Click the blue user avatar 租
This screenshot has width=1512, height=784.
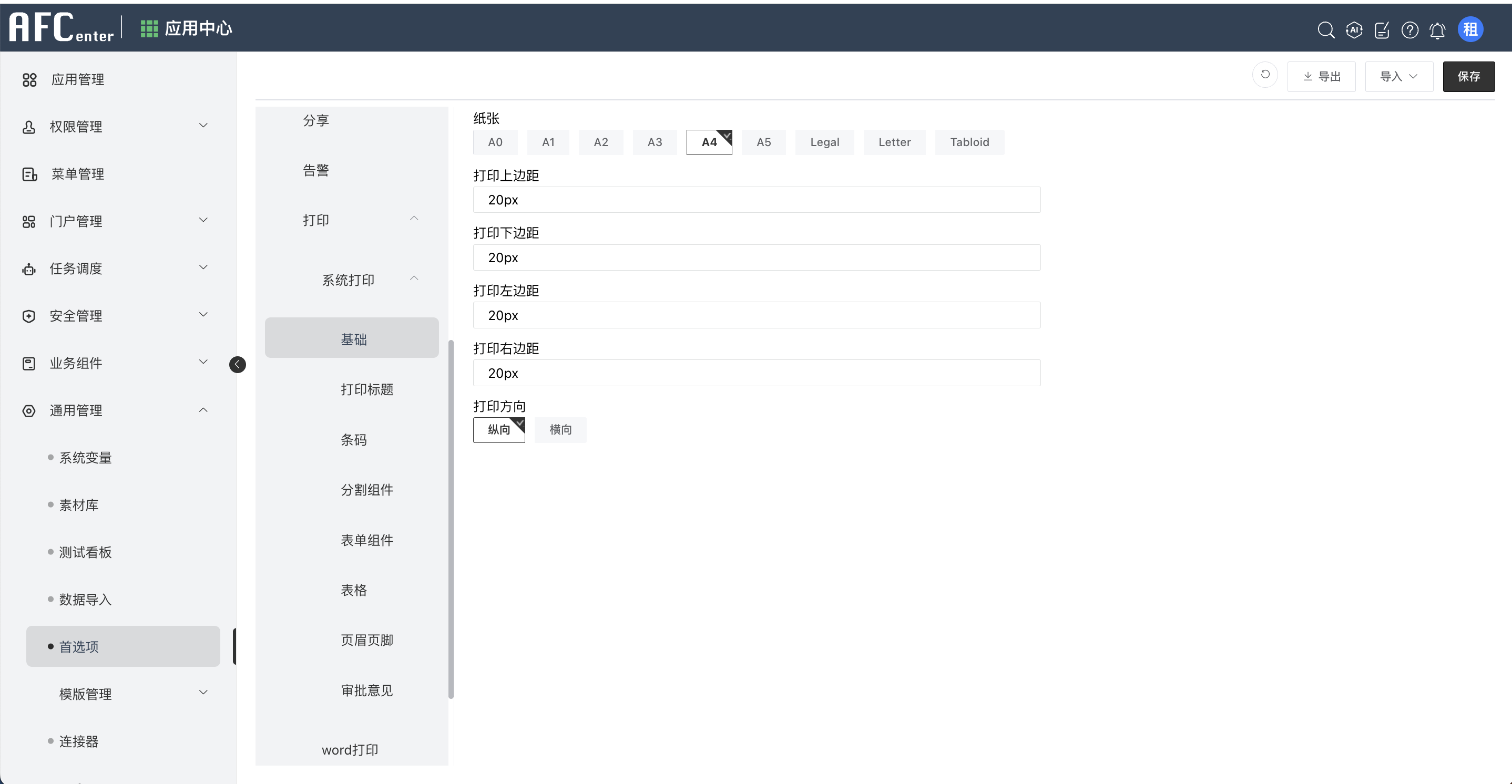pyautogui.click(x=1470, y=29)
